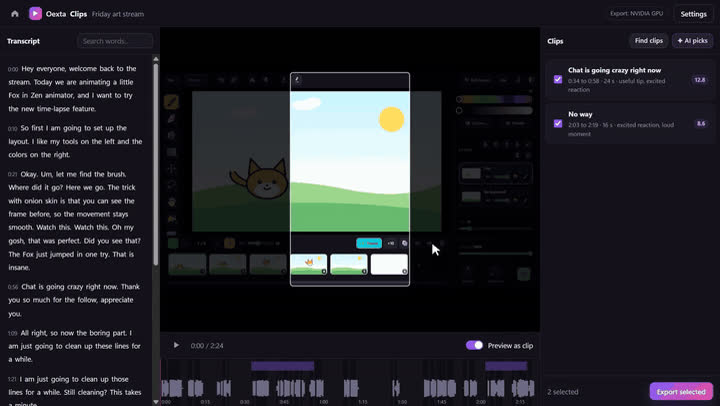Open the "Chat is going crazy right now" clip title
The image size is (720, 406).
tap(614, 70)
